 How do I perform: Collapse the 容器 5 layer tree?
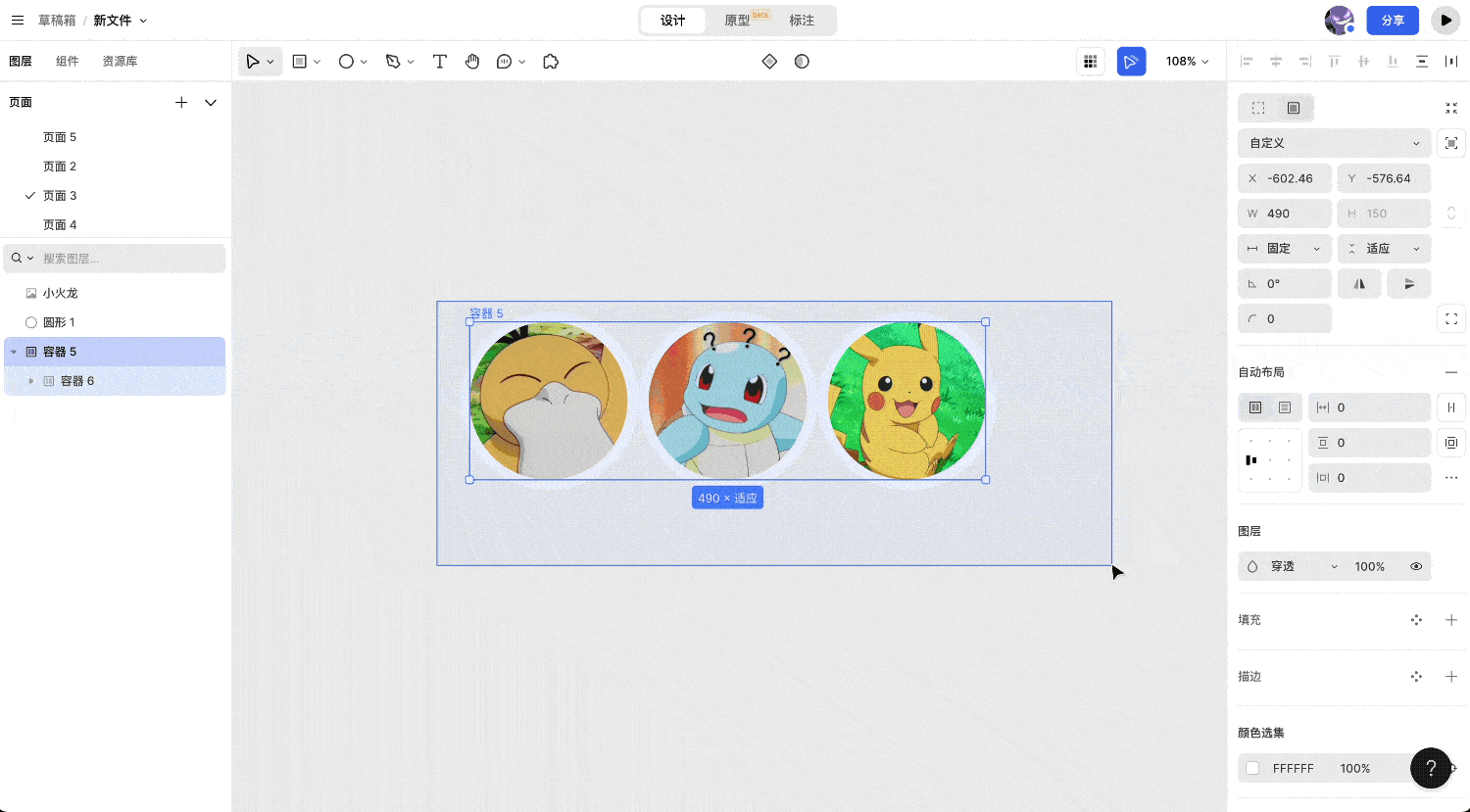click(x=14, y=352)
